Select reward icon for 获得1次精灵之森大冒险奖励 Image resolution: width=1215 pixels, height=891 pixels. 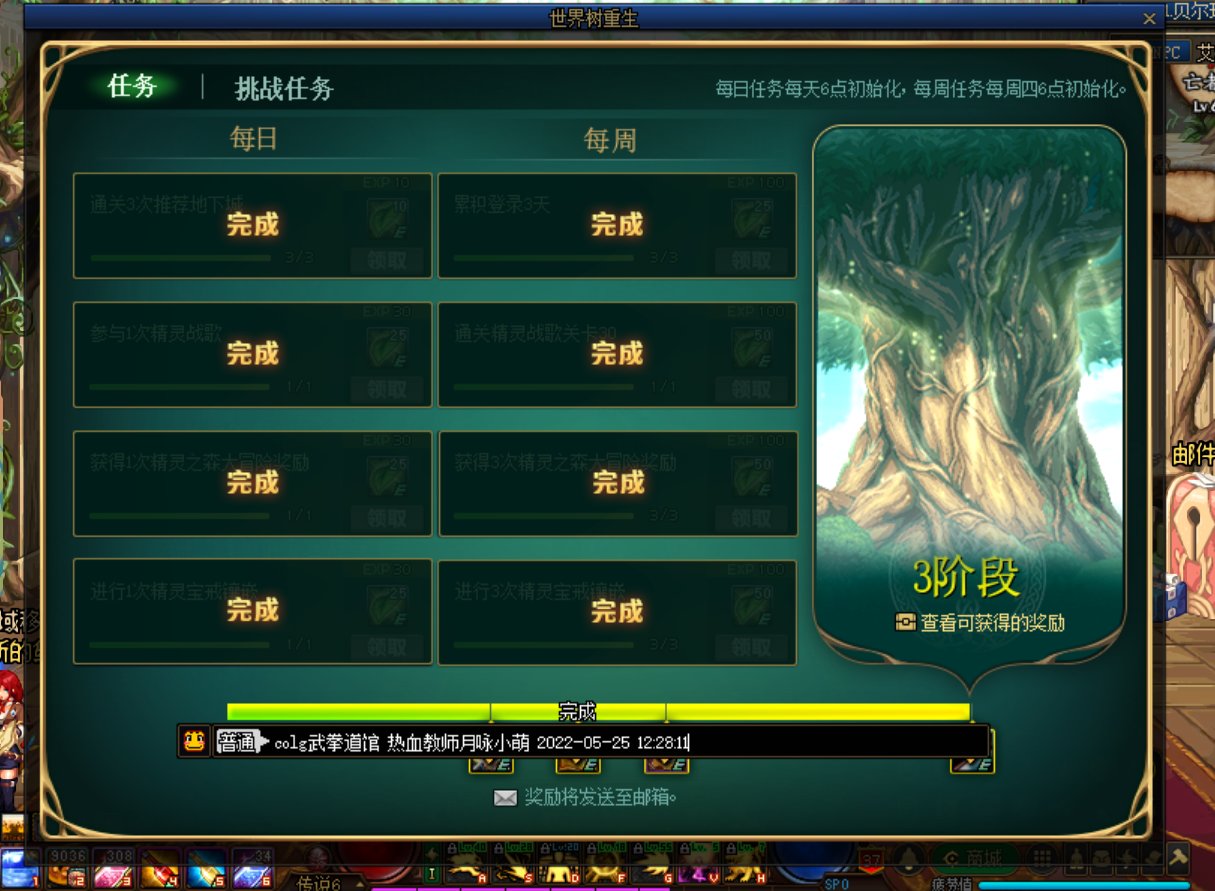[388, 477]
